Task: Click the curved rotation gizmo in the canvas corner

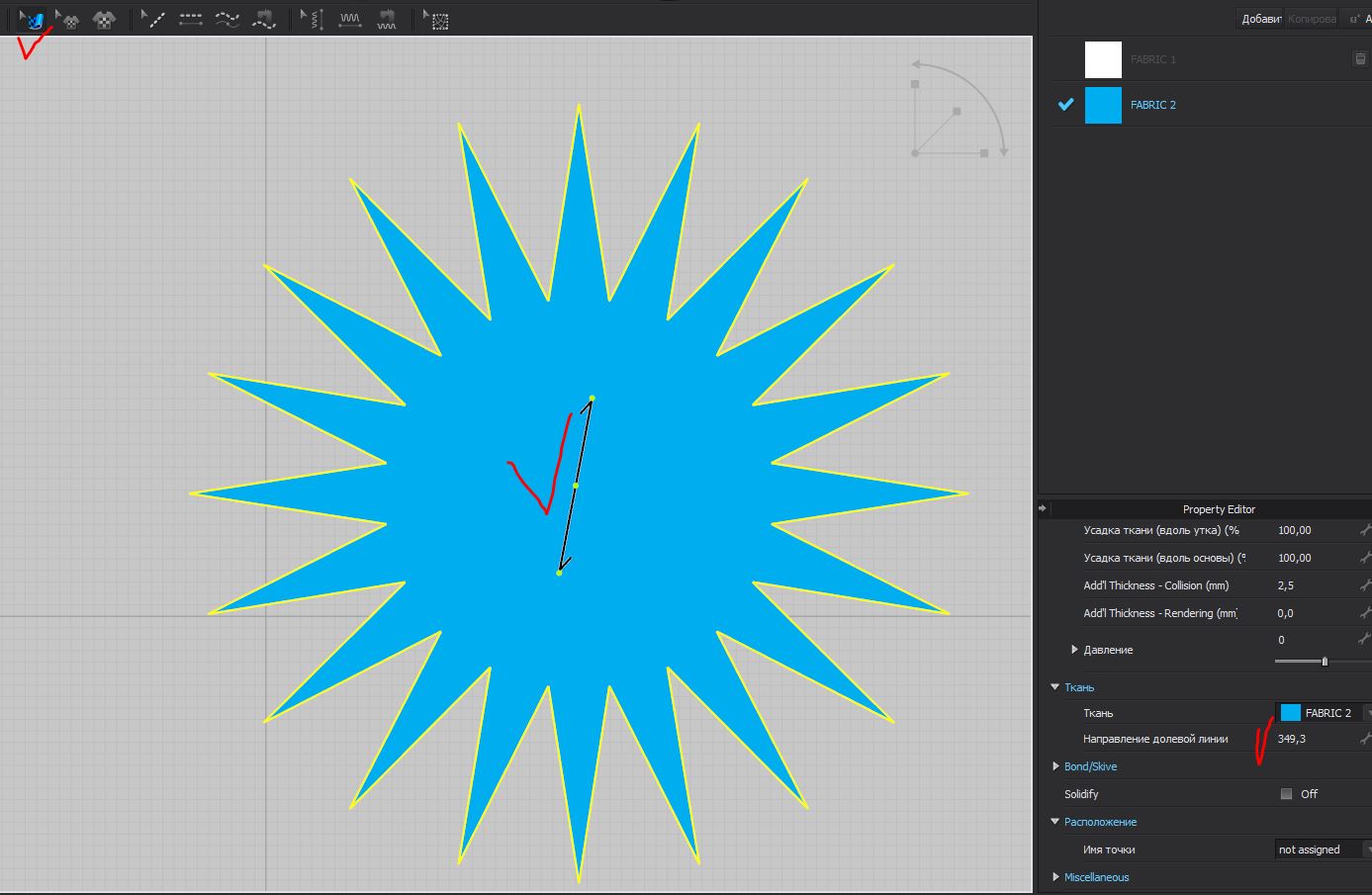Action: [959, 108]
